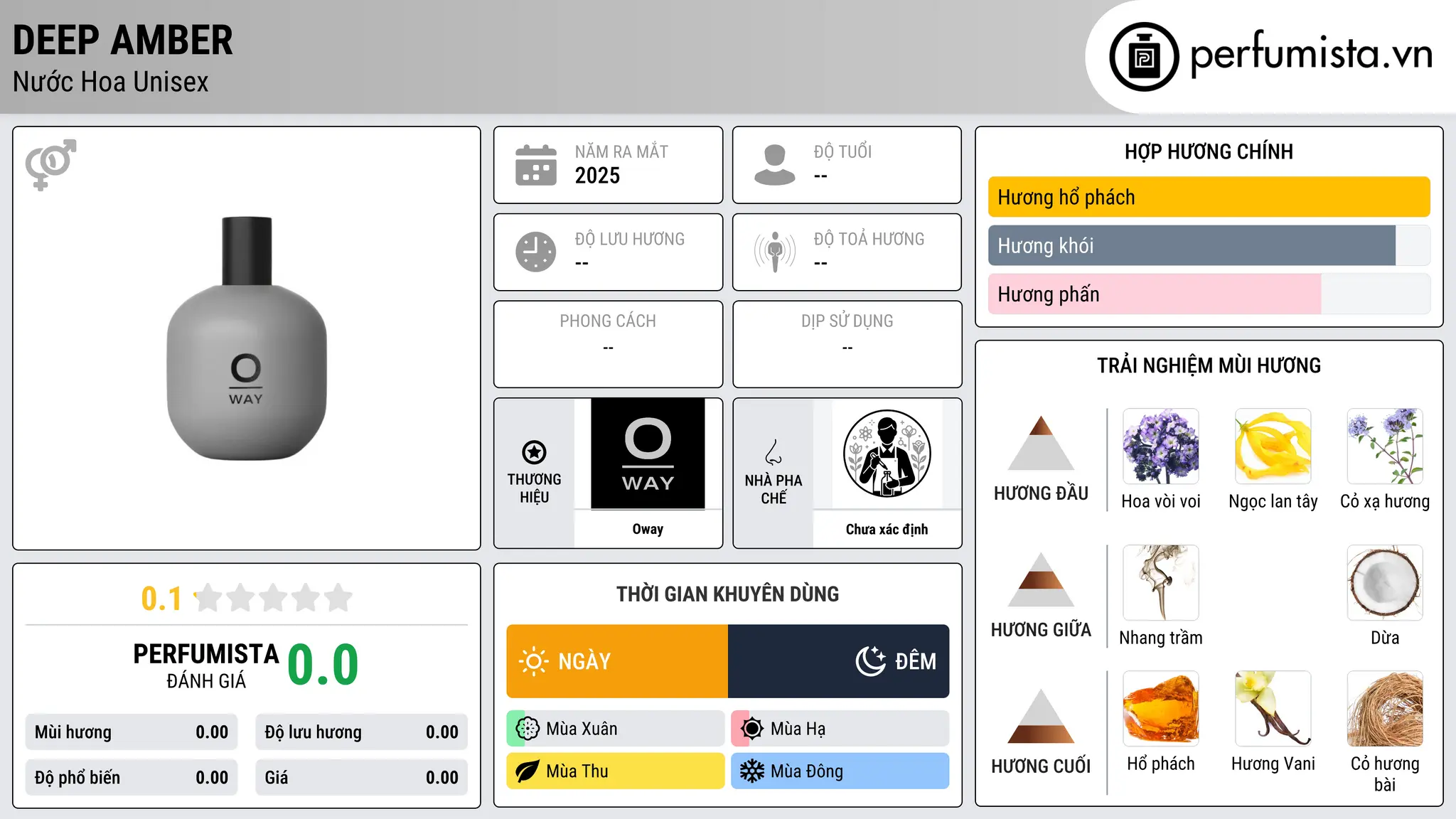Viewport: 1456px width, 819px height.
Task: Click the sun icon in the Ngày bar
Action: [x=534, y=661]
